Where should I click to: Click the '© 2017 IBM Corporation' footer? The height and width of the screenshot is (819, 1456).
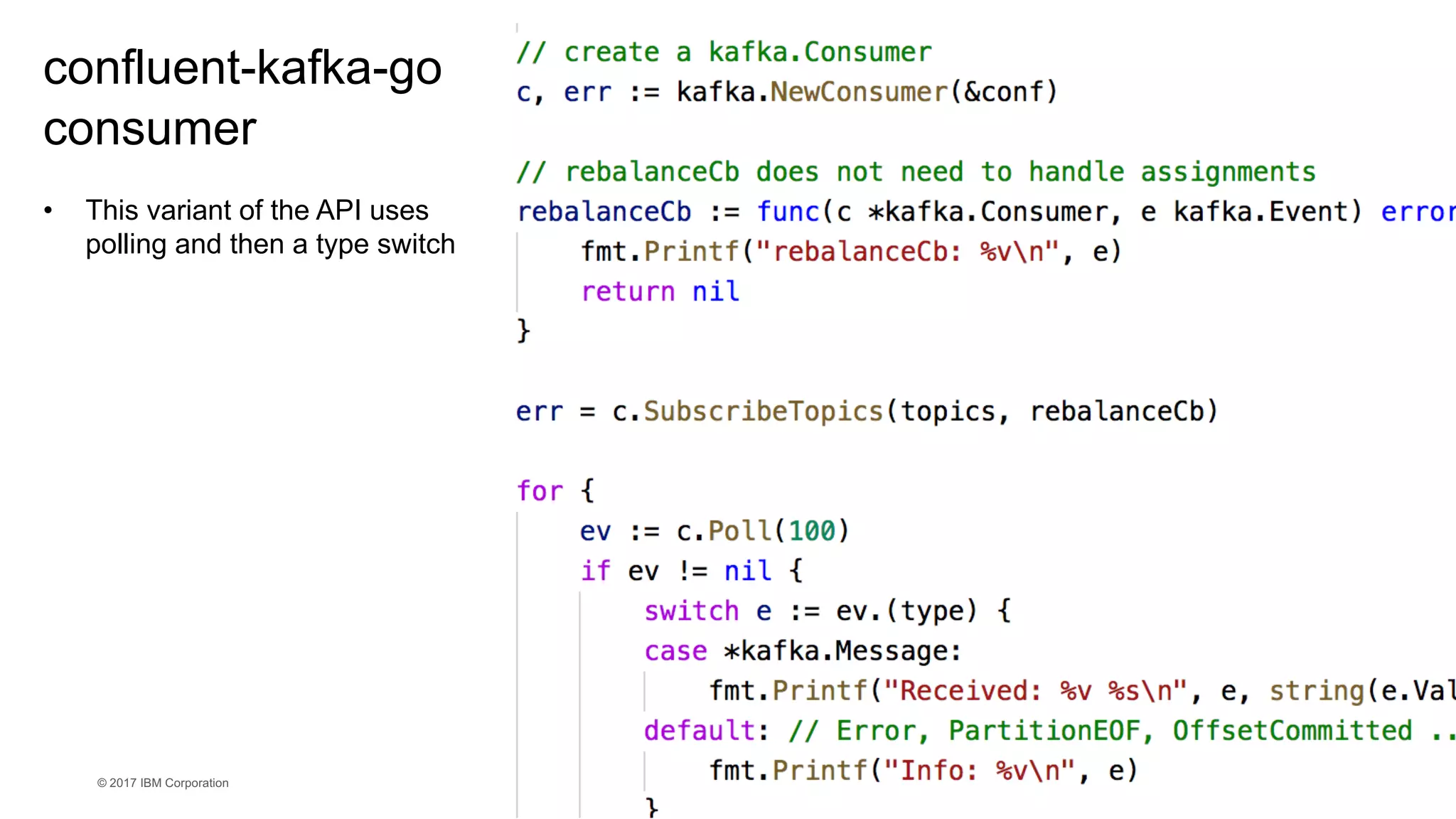[x=163, y=783]
